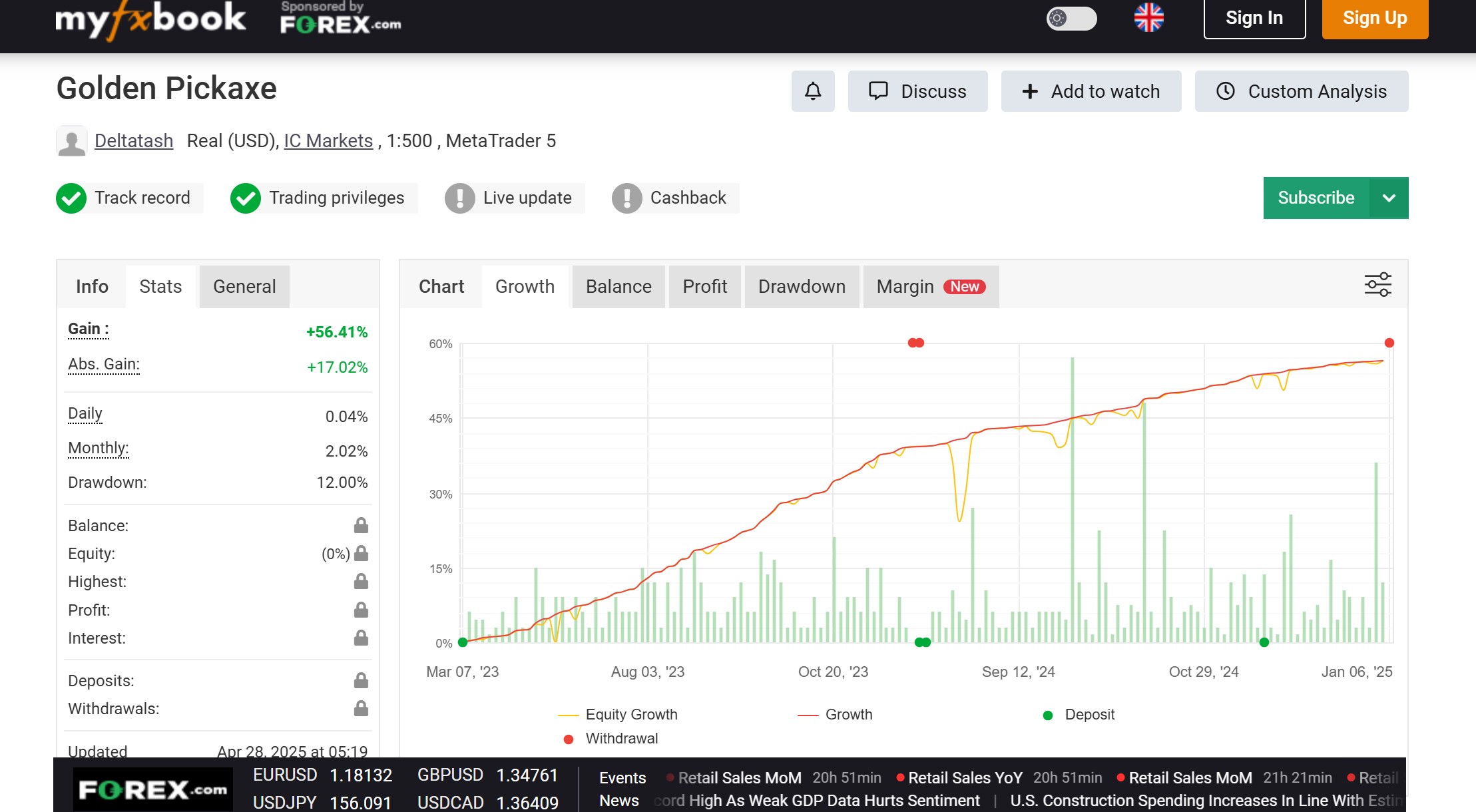Click the Sign Up button
The height and width of the screenshot is (812, 1476).
coord(1374,19)
